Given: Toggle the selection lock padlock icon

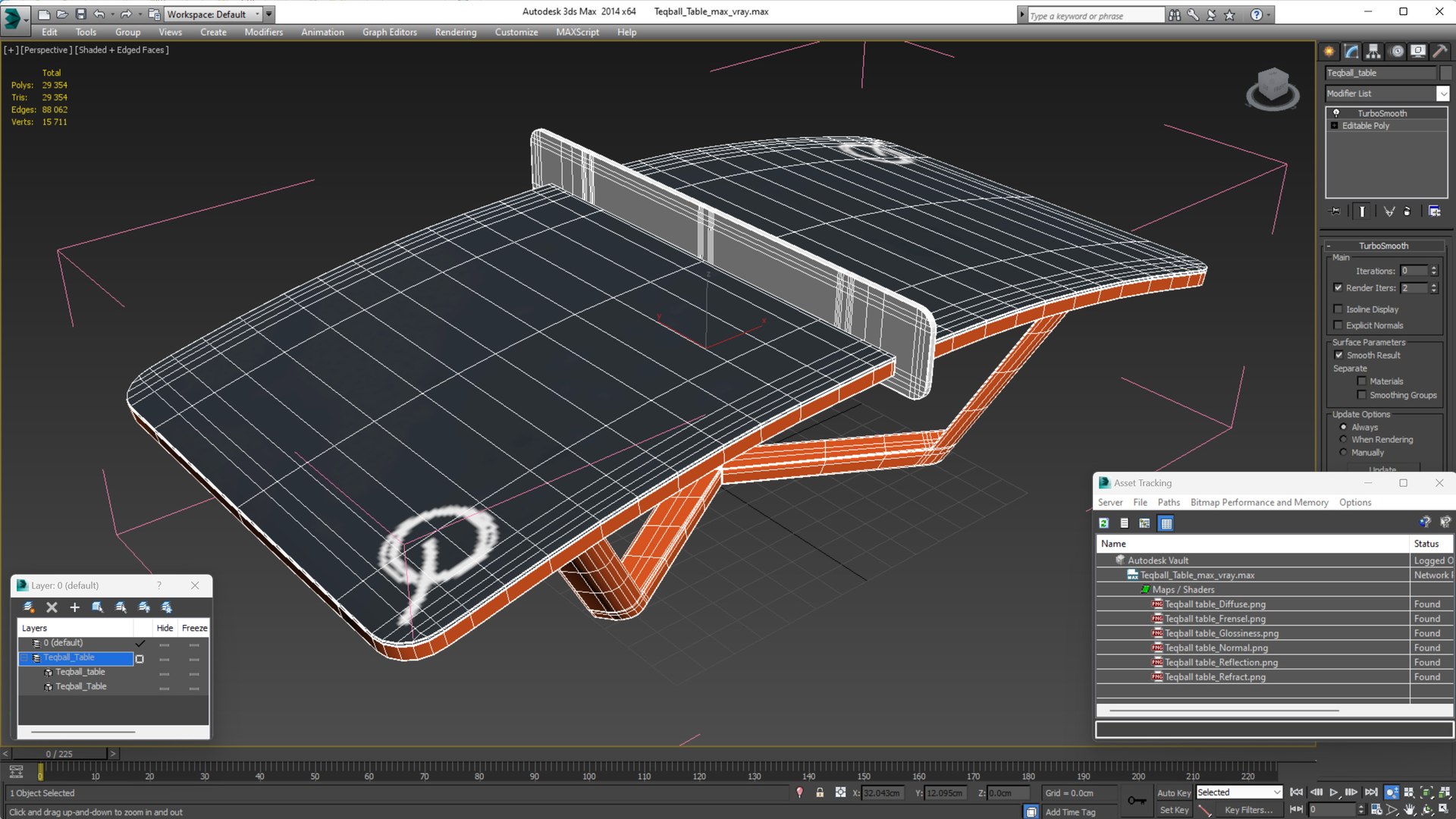Looking at the screenshot, I should [x=820, y=792].
